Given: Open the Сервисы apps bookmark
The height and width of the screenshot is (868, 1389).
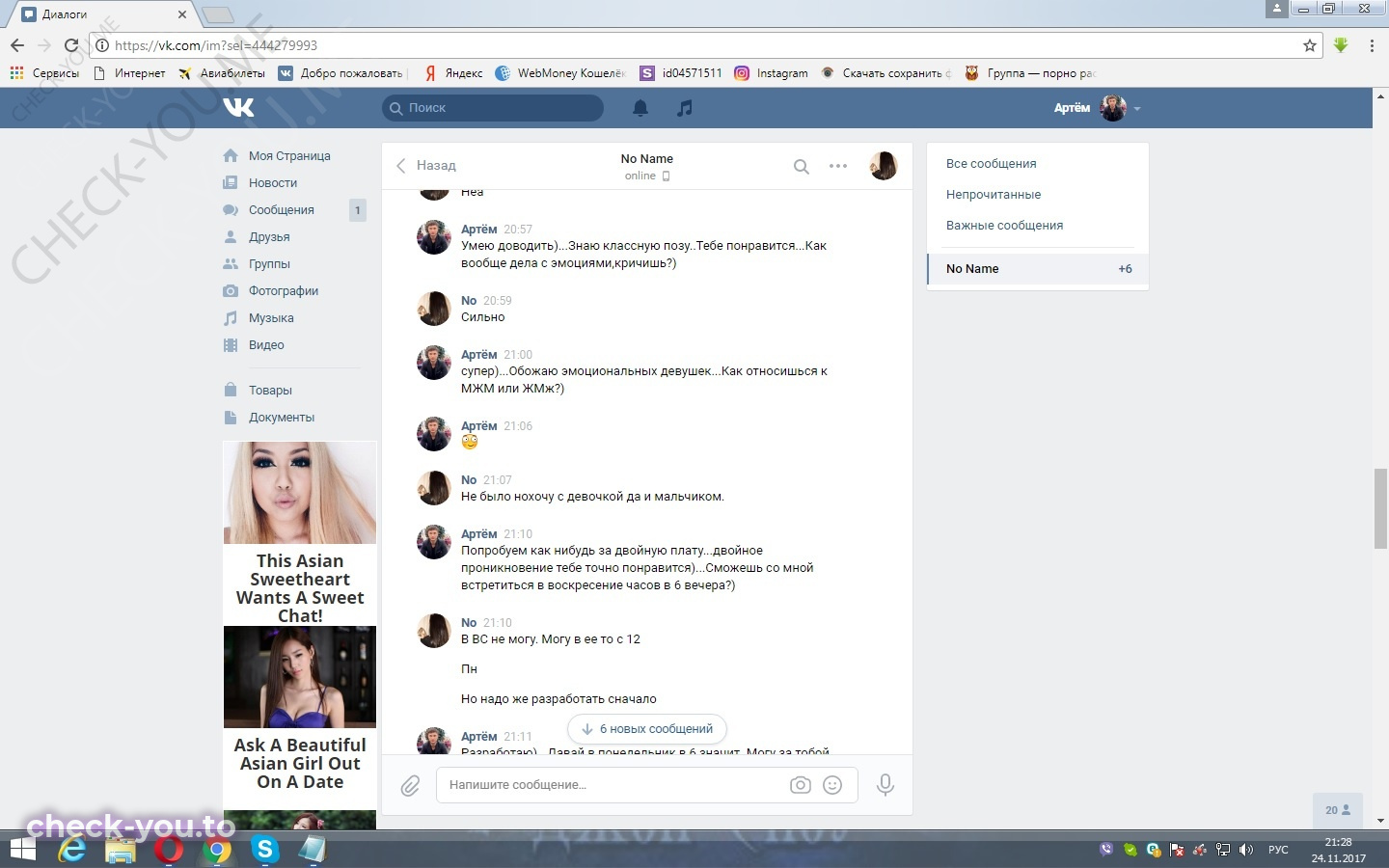Looking at the screenshot, I should click(x=44, y=73).
